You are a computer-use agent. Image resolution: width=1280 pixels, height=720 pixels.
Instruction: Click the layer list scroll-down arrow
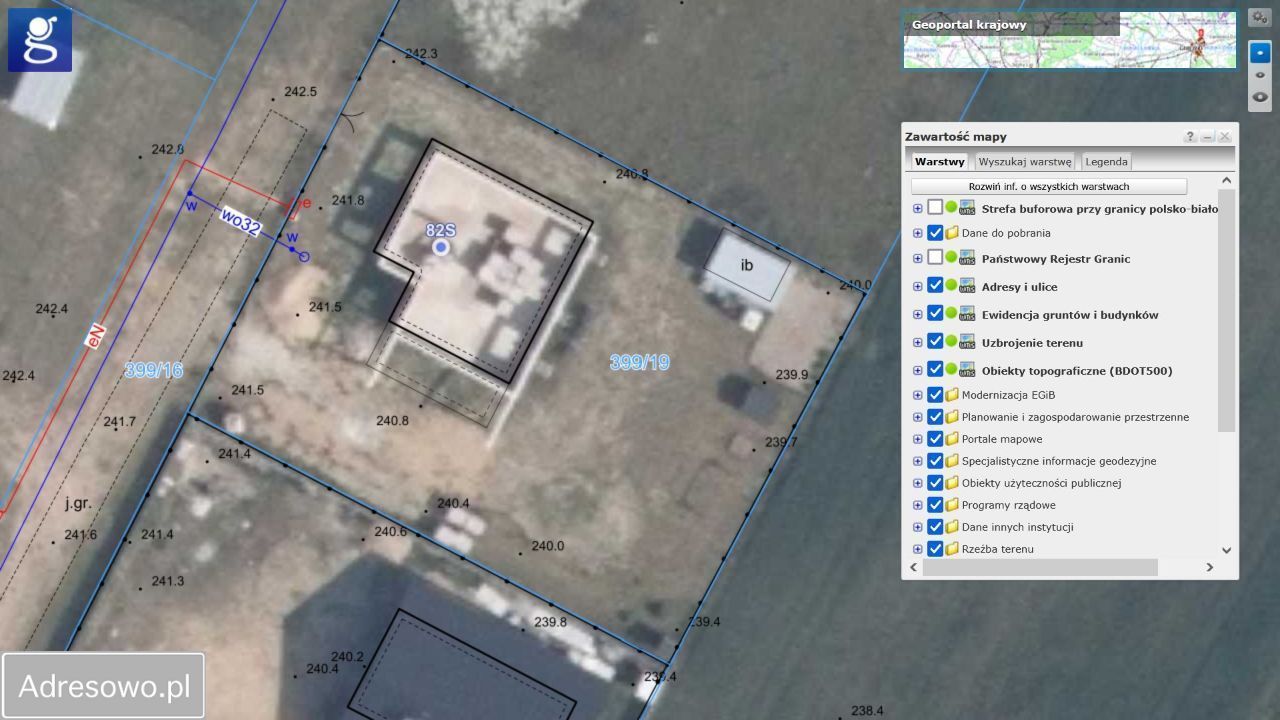pyautogui.click(x=1227, y=550)
